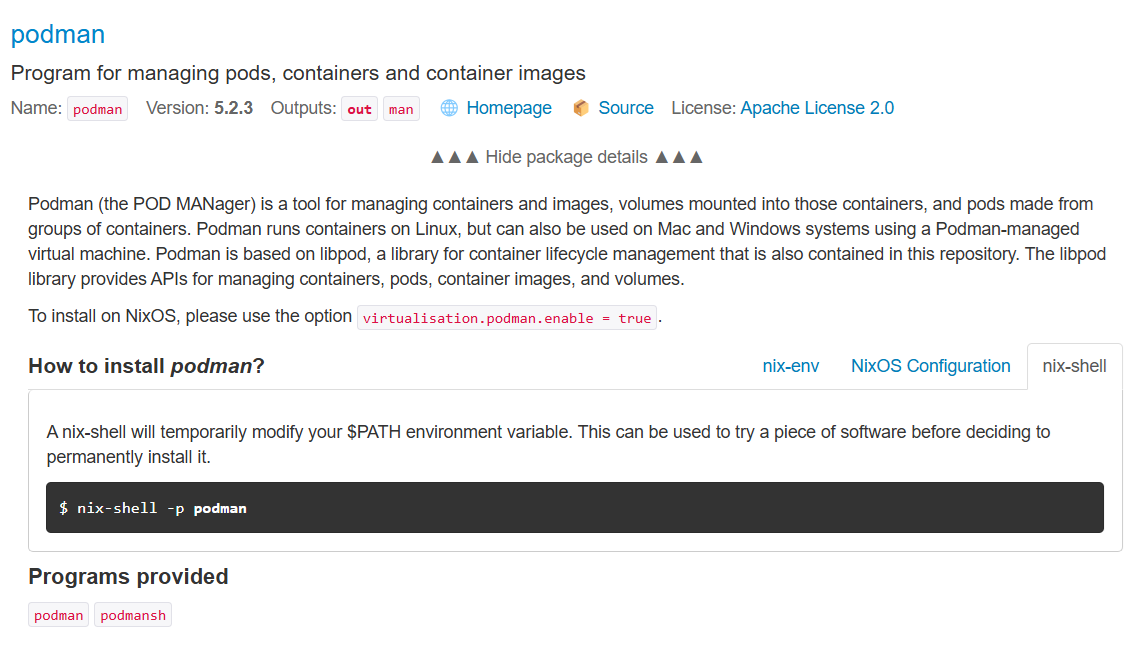Click the podmansh program badge
Screen dimensions: 1136x645
[133, 615]
